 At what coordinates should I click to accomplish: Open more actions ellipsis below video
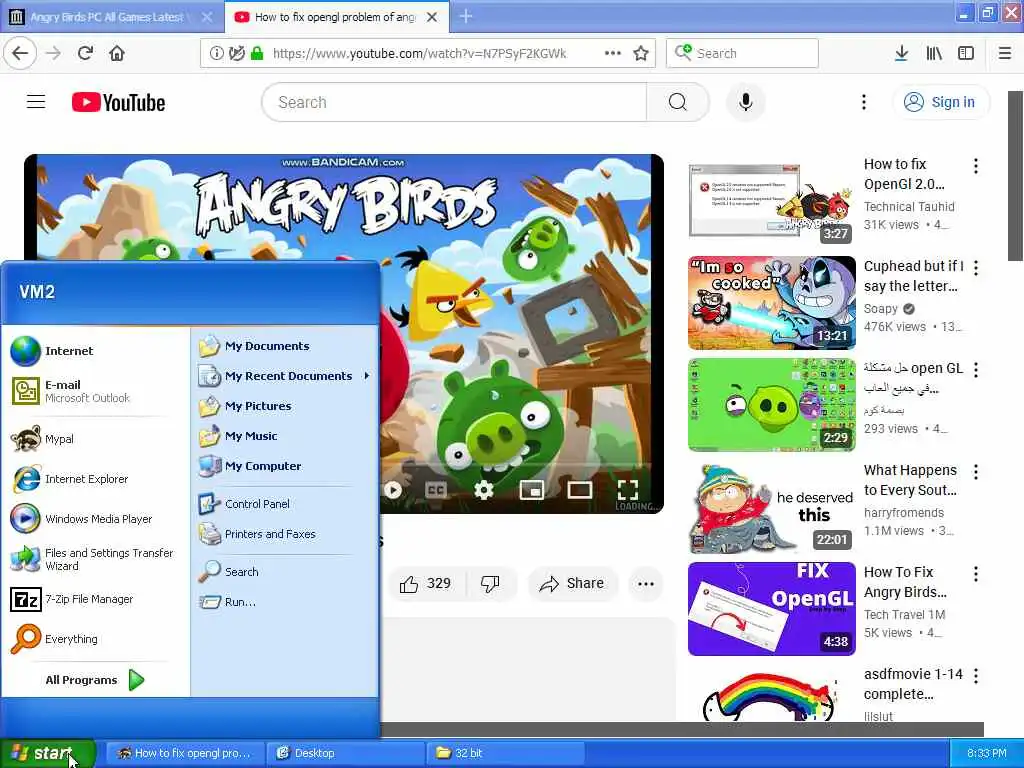[x=646, y=584]
